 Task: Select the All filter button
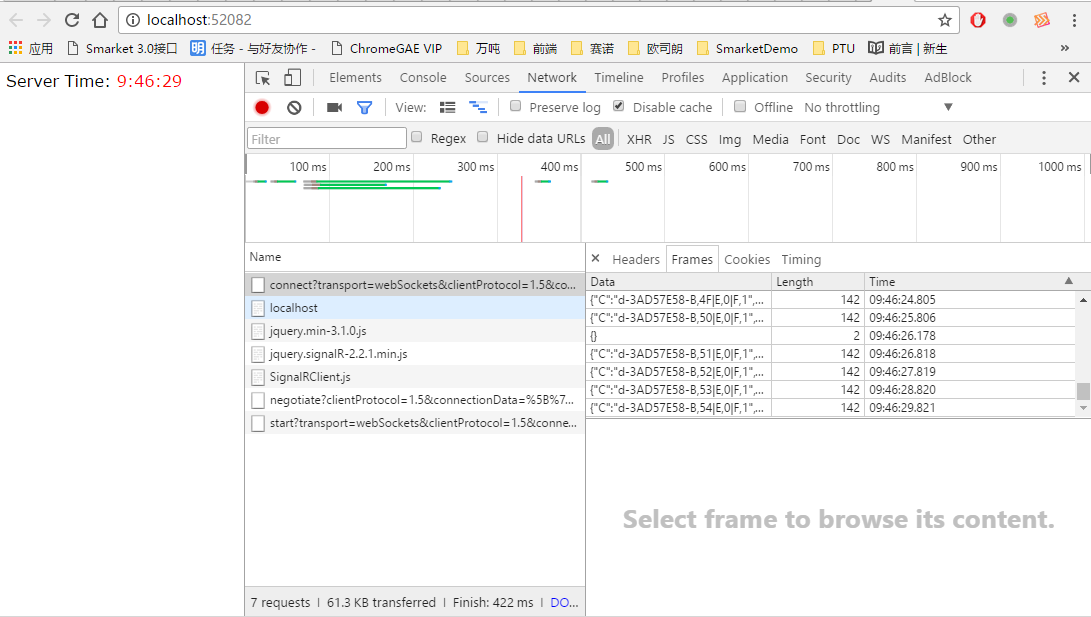pos(603,139)
